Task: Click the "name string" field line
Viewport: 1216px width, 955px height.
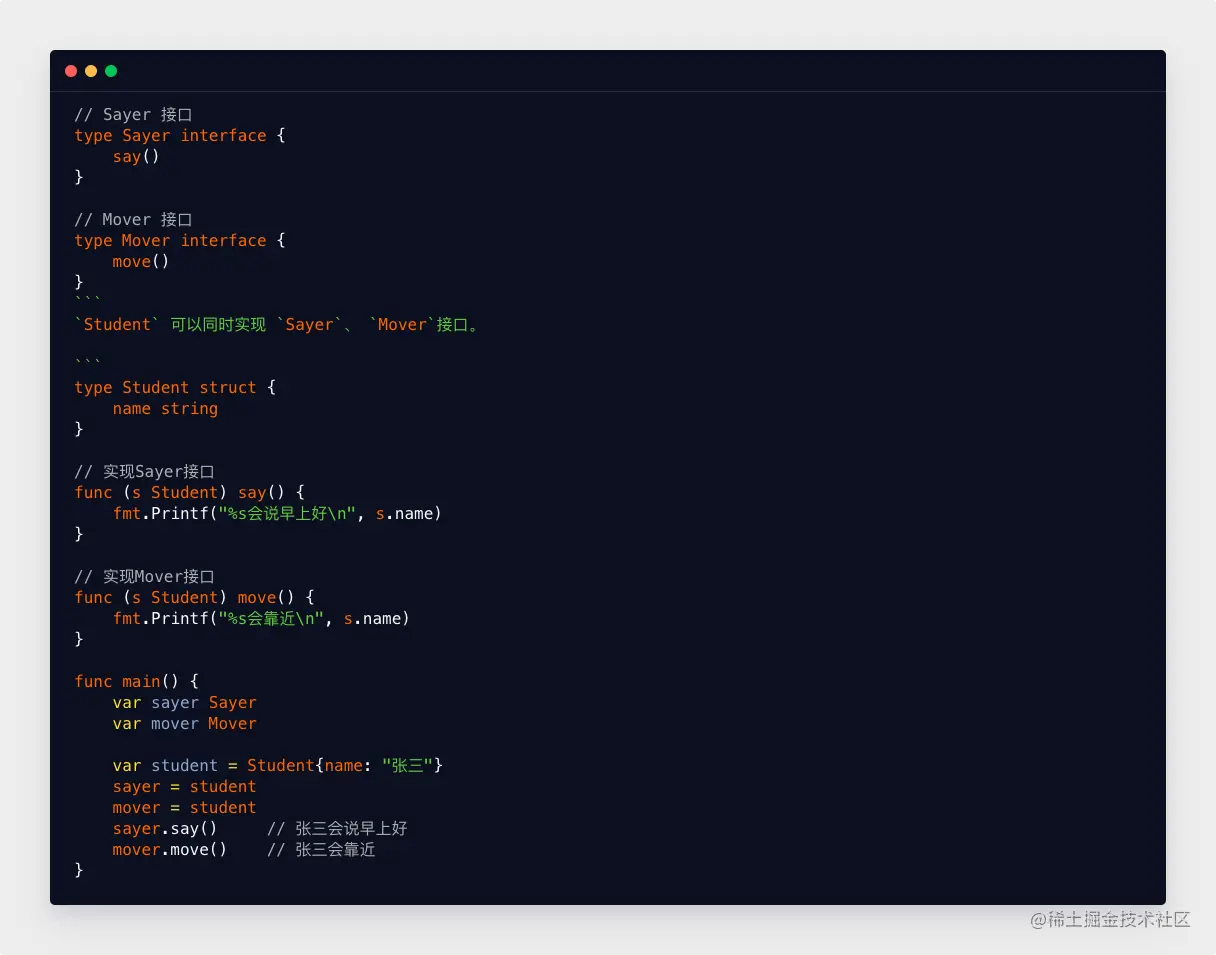Action: pyautogui.click(x=165, y=409)
